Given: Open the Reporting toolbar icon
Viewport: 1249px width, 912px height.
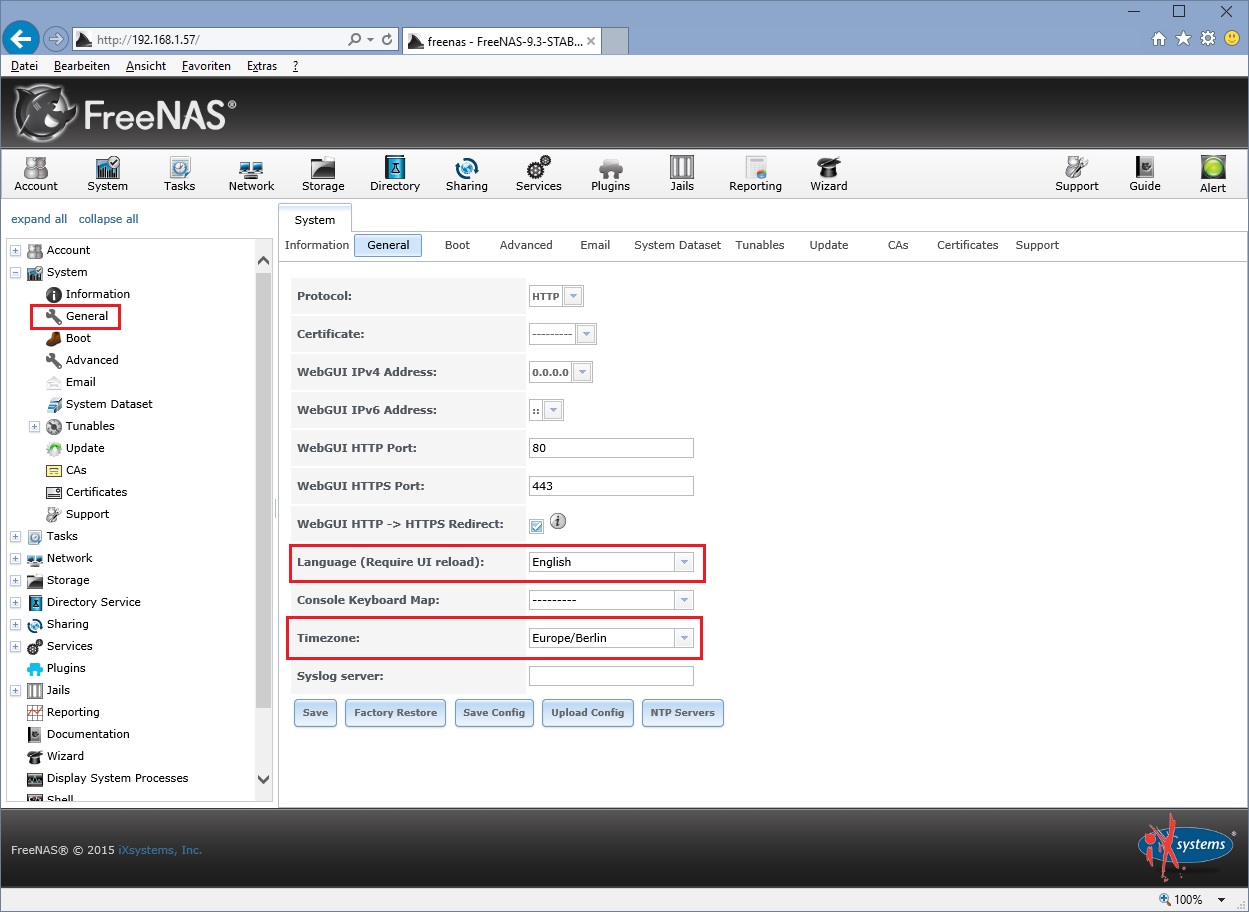Looking at the screenshot, I should click(755, 173).
